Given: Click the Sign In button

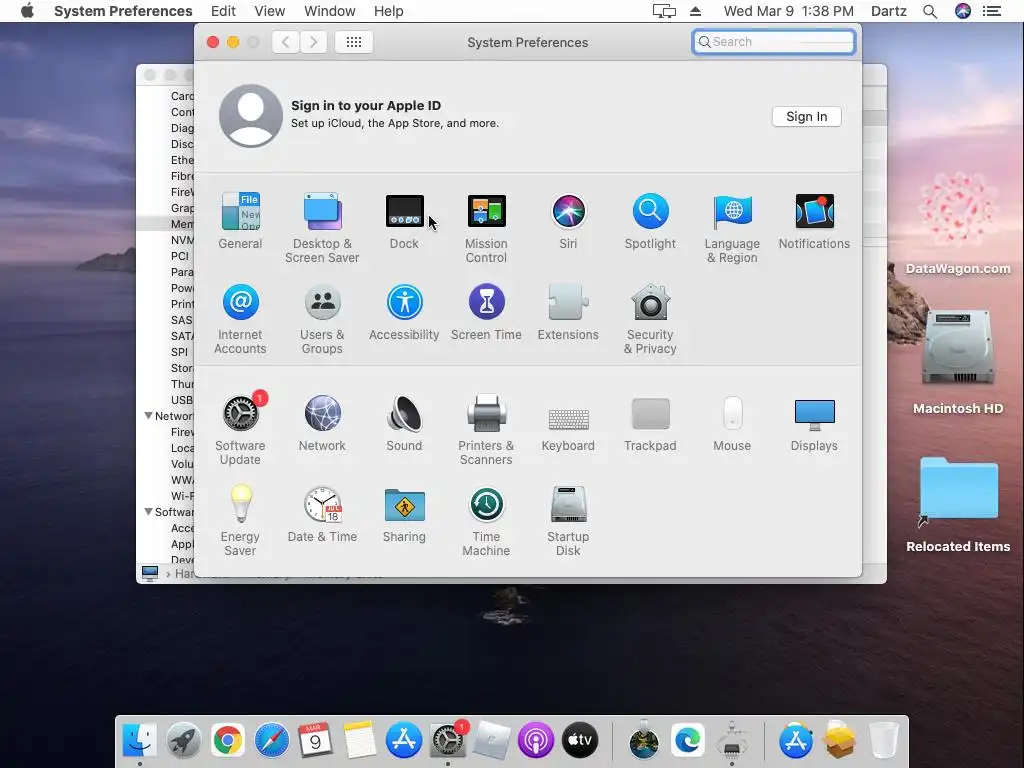Looking at the screenshot, I should (x=807, y=116).
